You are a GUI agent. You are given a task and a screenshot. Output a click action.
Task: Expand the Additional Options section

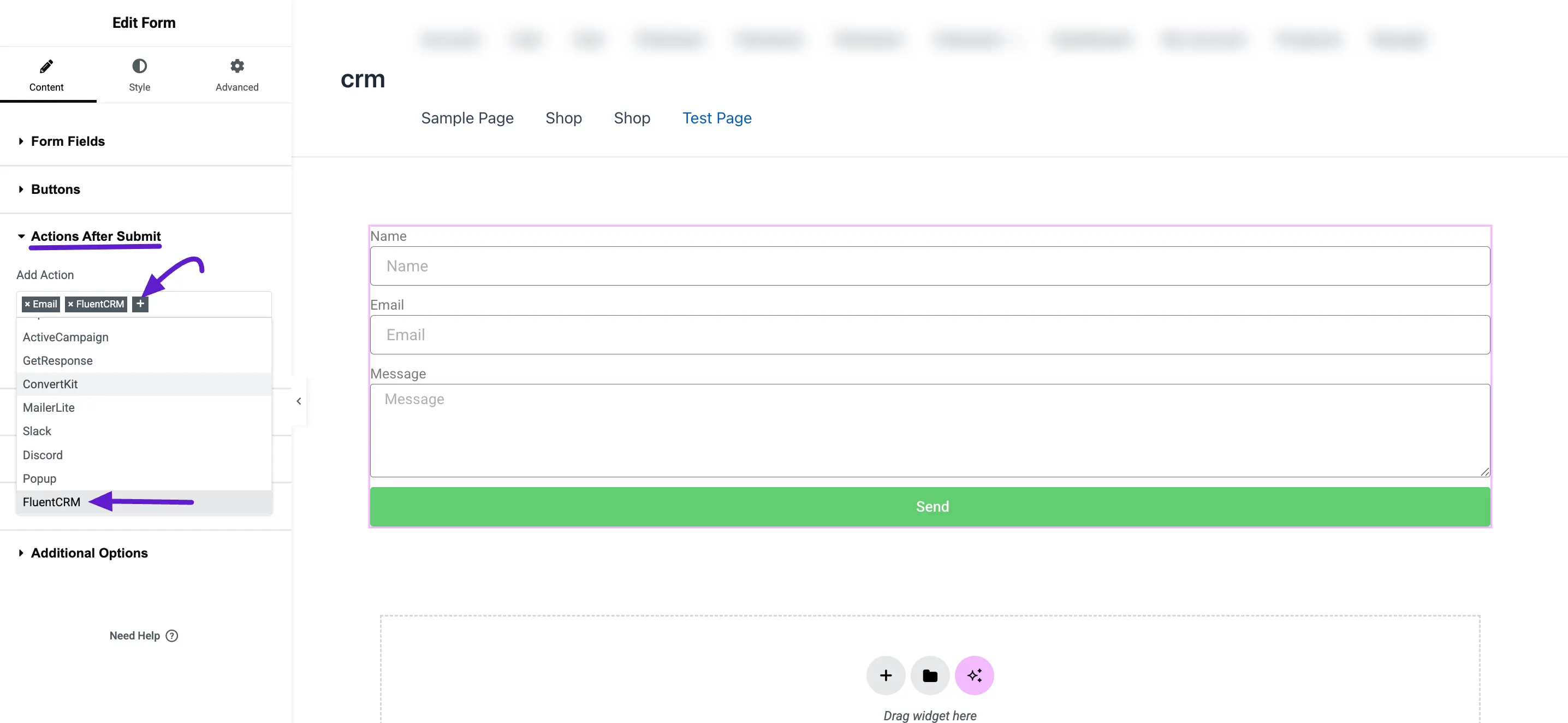[89, 553]
